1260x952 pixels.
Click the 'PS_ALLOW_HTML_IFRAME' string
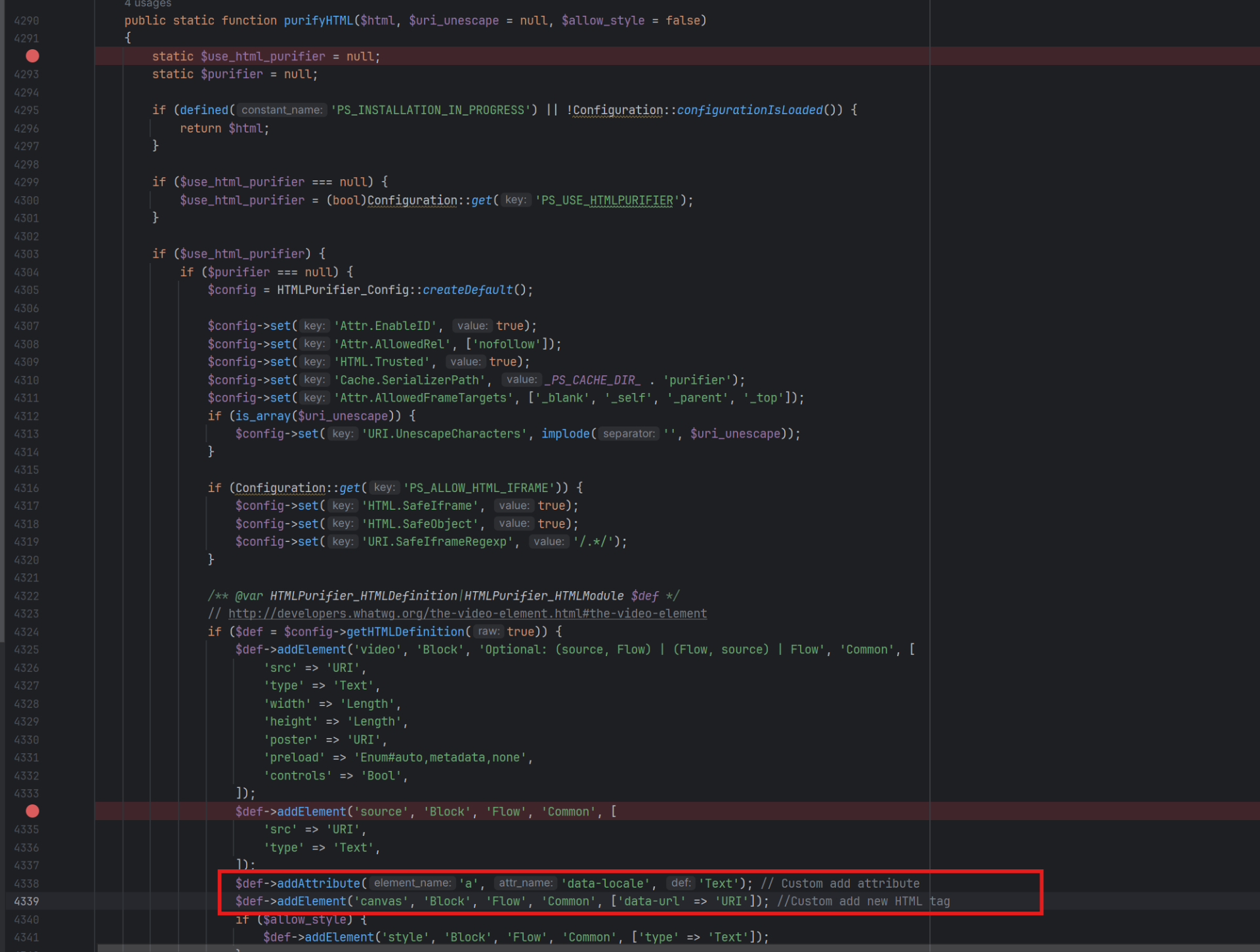478,488
